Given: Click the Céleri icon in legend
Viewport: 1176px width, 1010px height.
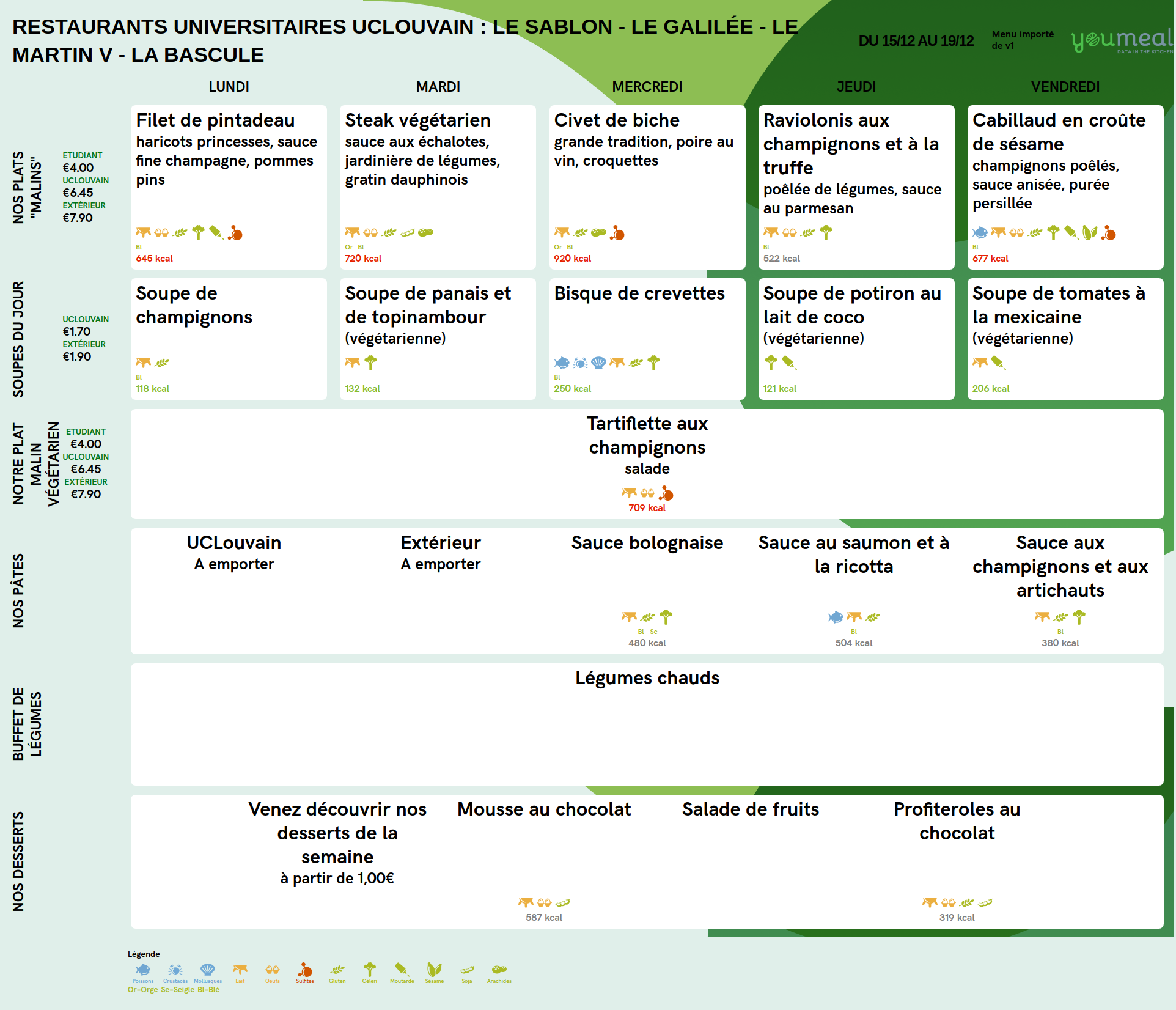Looking at the screenshot, I should (369, 970).
